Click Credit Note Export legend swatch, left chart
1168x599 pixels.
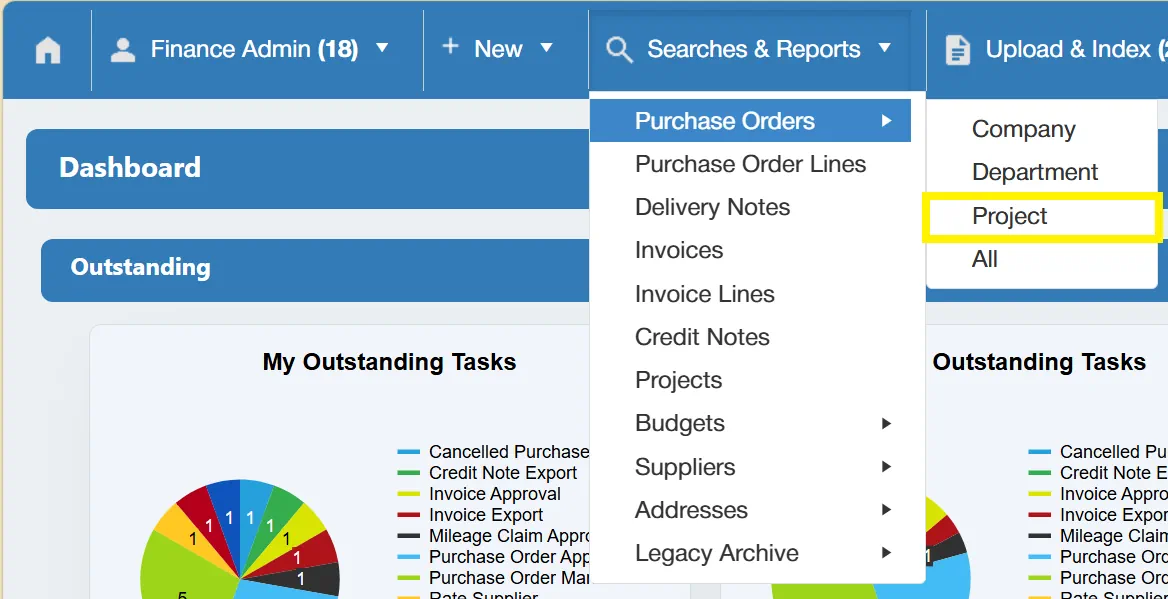[409, 473]
